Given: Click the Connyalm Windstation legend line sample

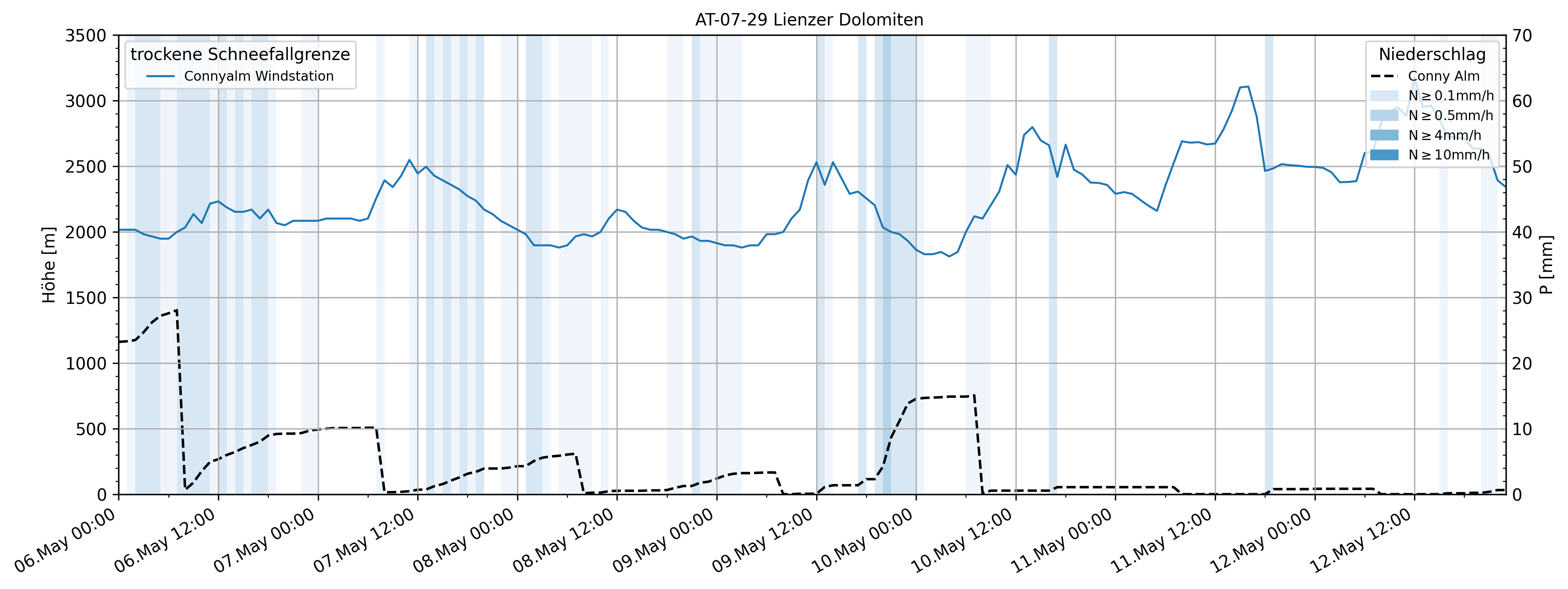Looking at the screenshot, I should tap(161, 76).
